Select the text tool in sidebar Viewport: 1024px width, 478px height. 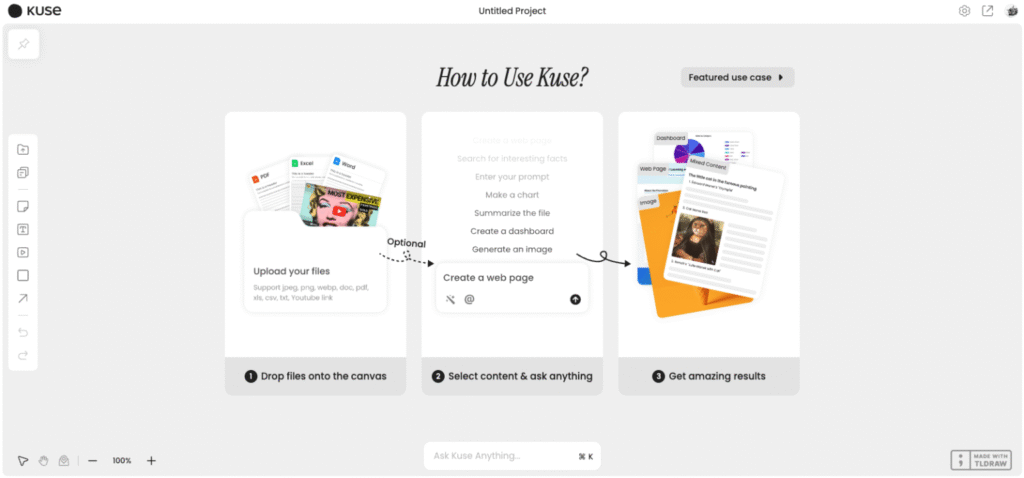pos(23,229)
